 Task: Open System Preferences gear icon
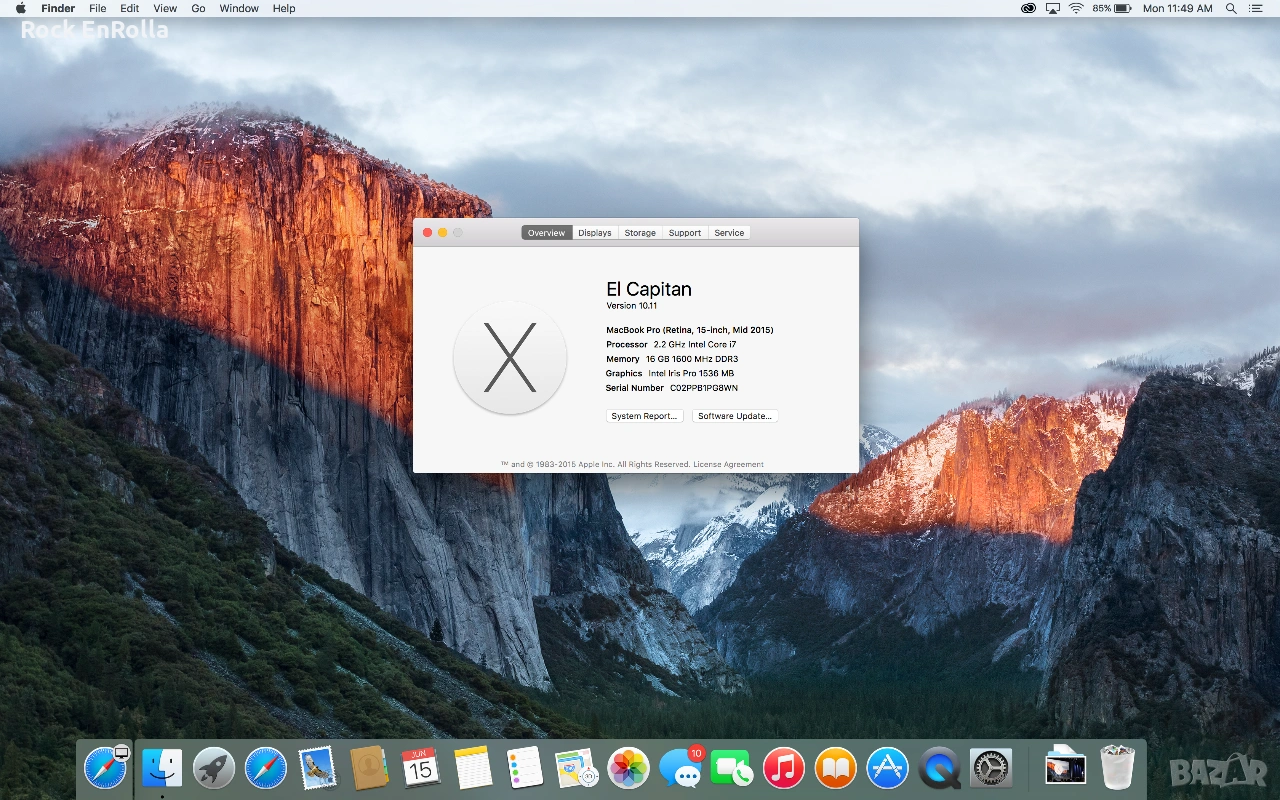pos(991,768)
